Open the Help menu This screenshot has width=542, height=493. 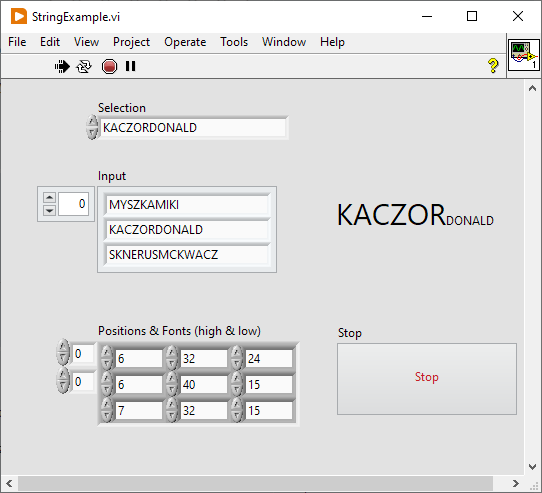click(x=332, y=42)
